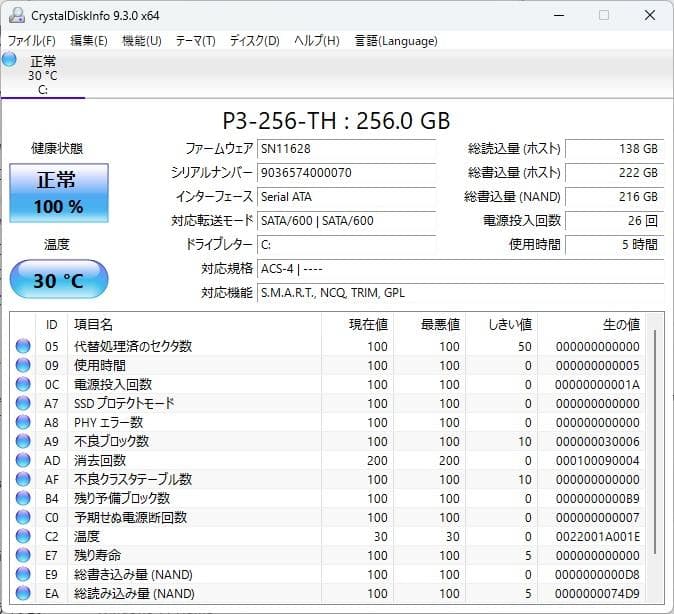Image resolution: width=674 pixels, height=614 pixels.
Task: Click the S.M.A.R.T. list vertical scrollbar
Action: 655,443
